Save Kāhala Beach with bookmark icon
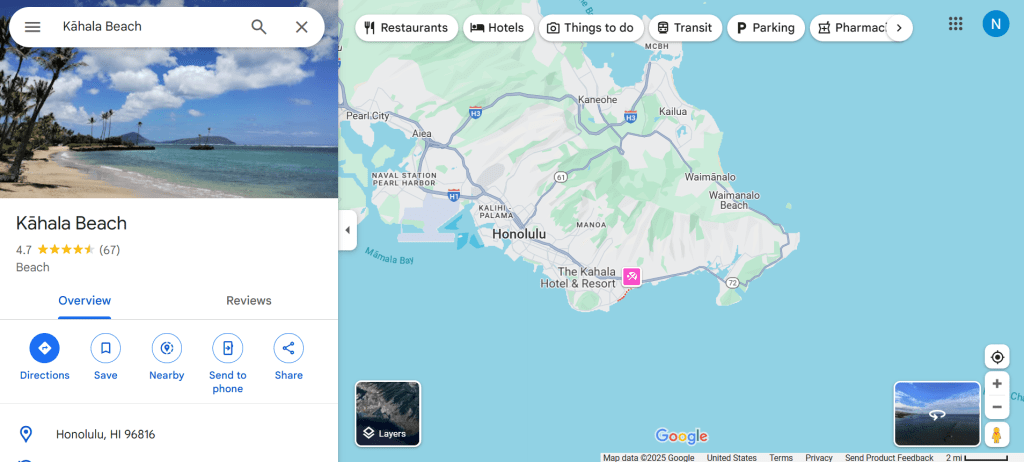Image resolution: width=1024 pixels, height=462 pixels. (x=106, y=348)
